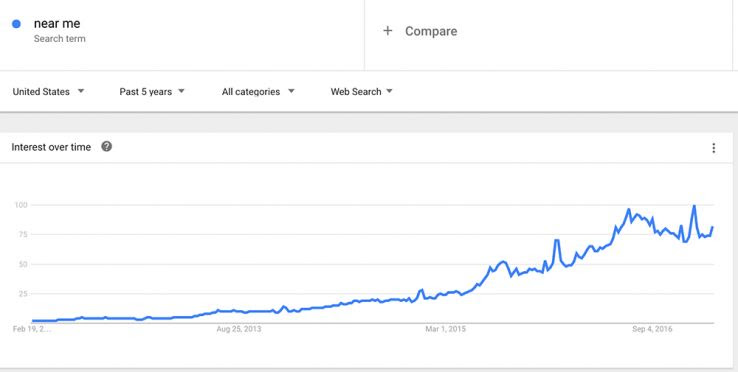Click the blue dot next to near me
The image size is (738, 372).
pos(16,24)
